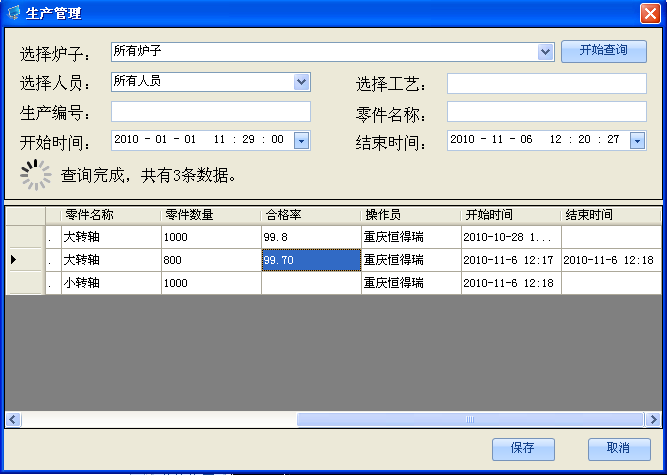The height and width of the screenshot is (475, 667).
Task: Click the 保存 button
Action: click(523, 449)
